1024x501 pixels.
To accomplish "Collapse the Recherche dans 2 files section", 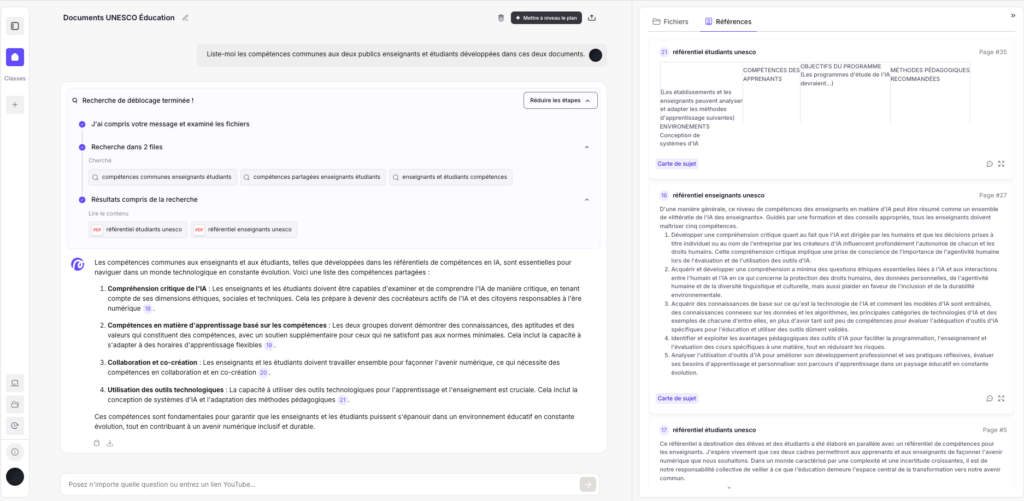I will pos(586,148).
